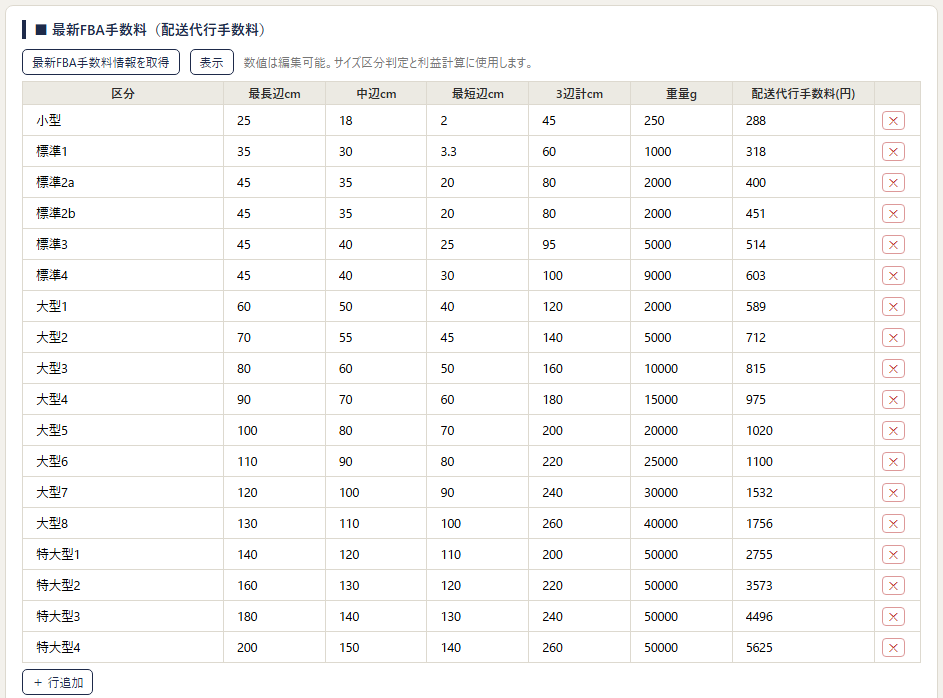The image size is (943, 698).
Task: Select the 小型 category name cell
Action: click(x=123, y=121)
